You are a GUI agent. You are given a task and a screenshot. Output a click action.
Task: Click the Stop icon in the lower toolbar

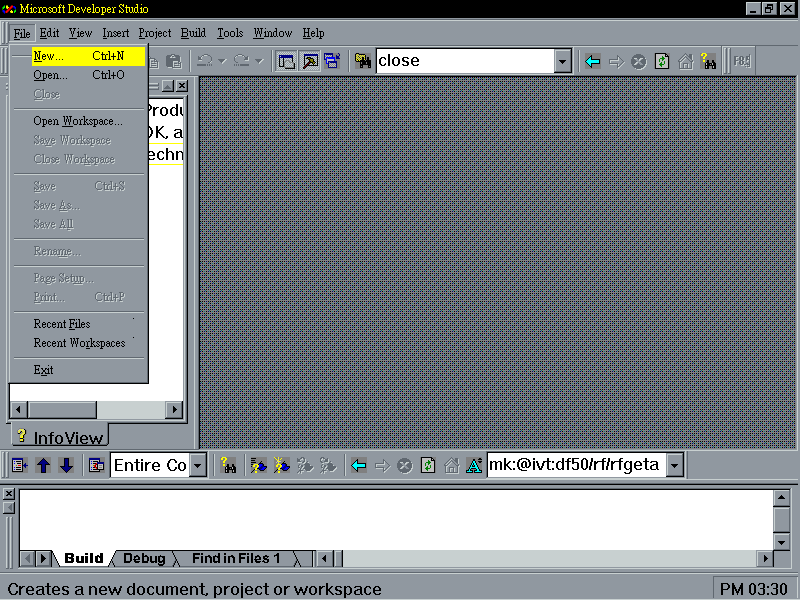pos(405,465)
